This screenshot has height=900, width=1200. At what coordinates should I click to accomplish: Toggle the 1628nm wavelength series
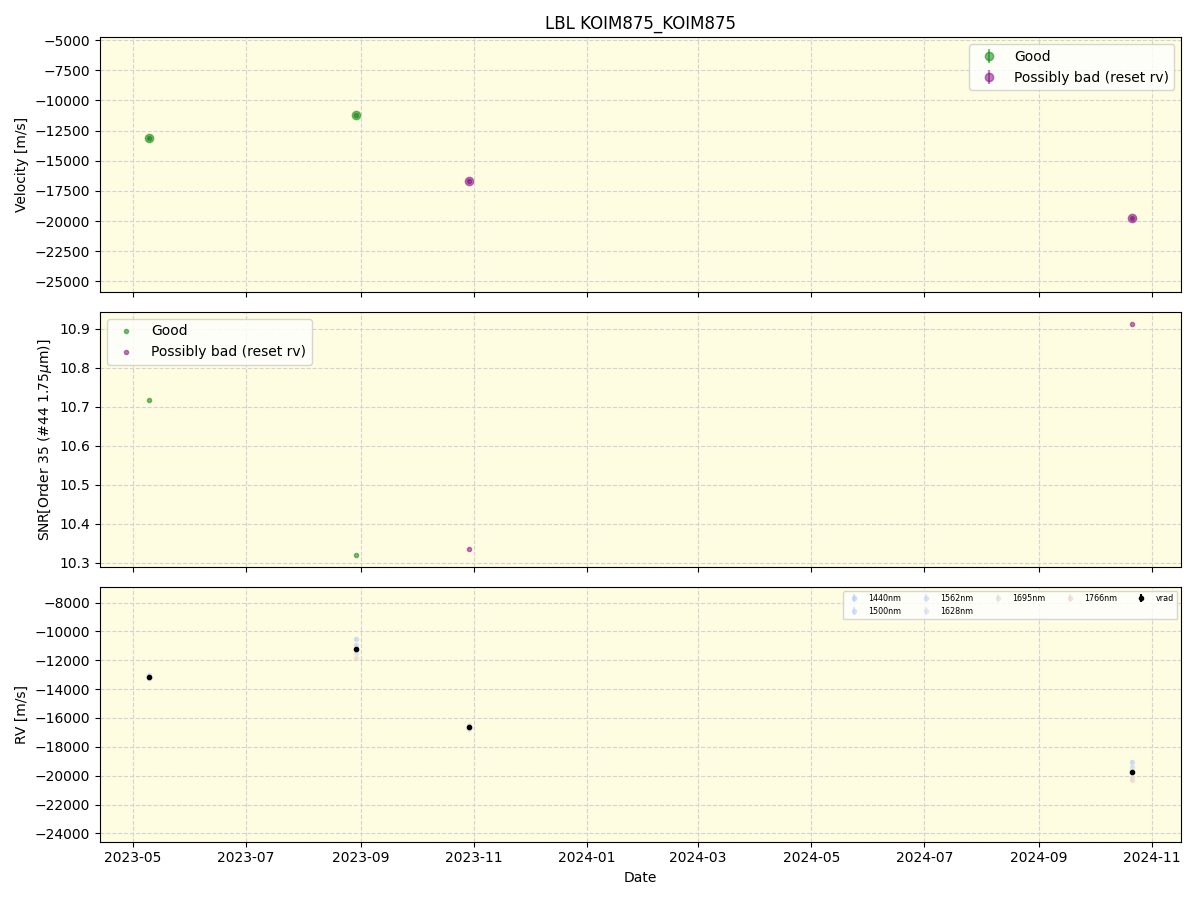pyautogui.click(x=925, y=610)
